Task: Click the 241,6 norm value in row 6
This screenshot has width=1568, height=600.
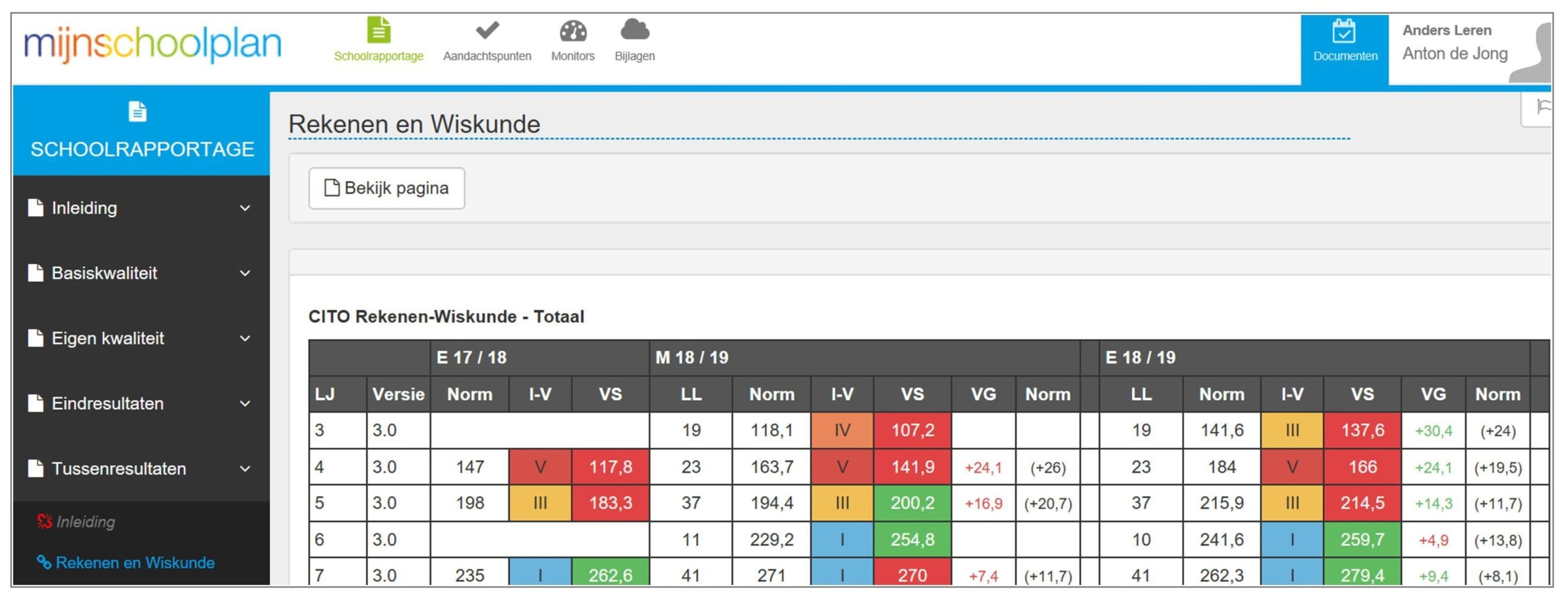Action: (1221, 539)
